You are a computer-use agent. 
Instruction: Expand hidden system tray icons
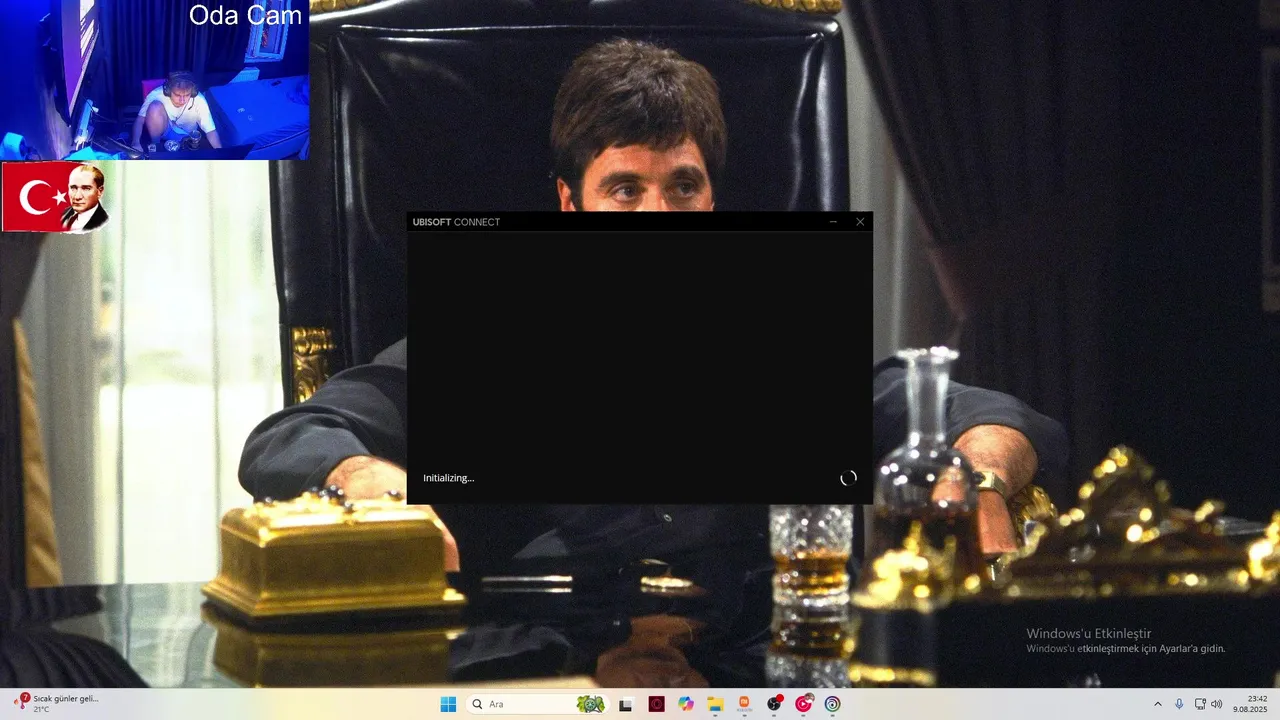click(1158, 704)
